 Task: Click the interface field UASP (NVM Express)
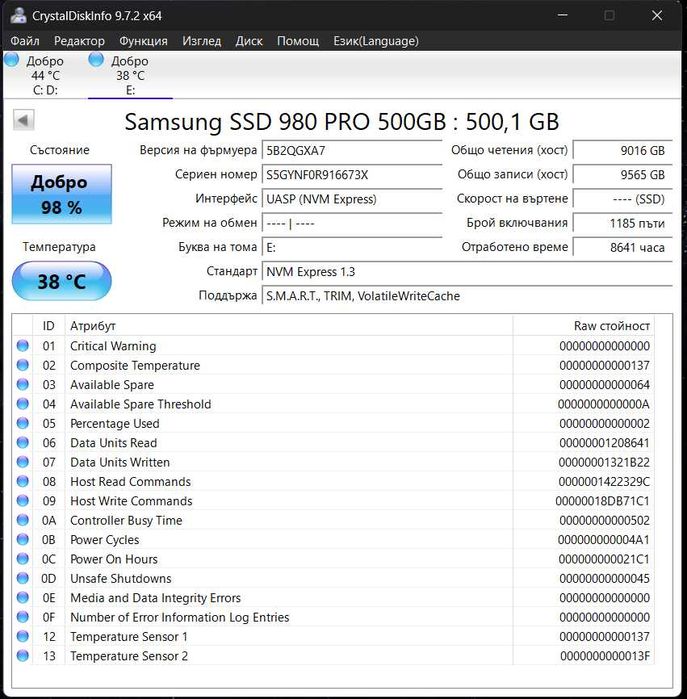tap(352, 199)
